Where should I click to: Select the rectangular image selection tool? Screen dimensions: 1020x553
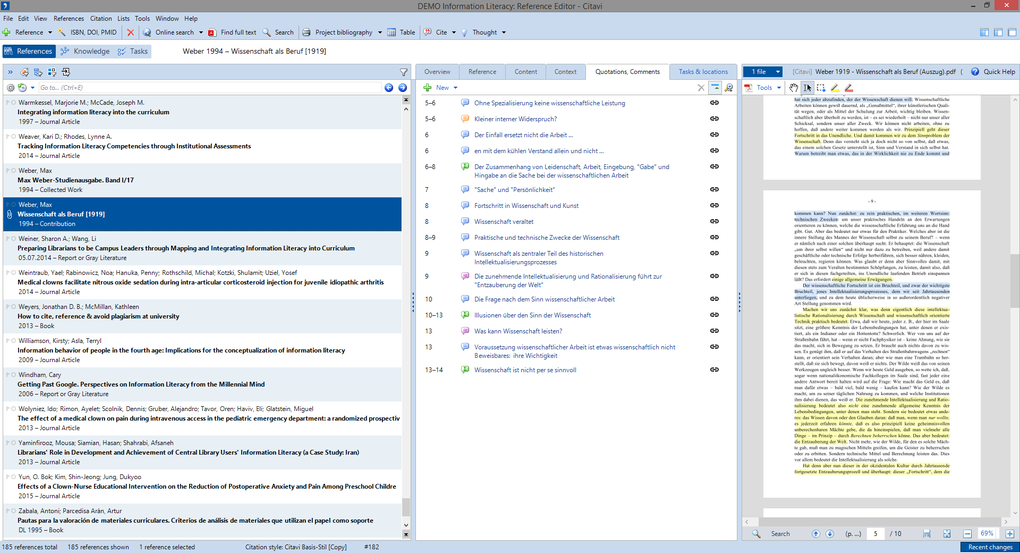click(821, 87)
